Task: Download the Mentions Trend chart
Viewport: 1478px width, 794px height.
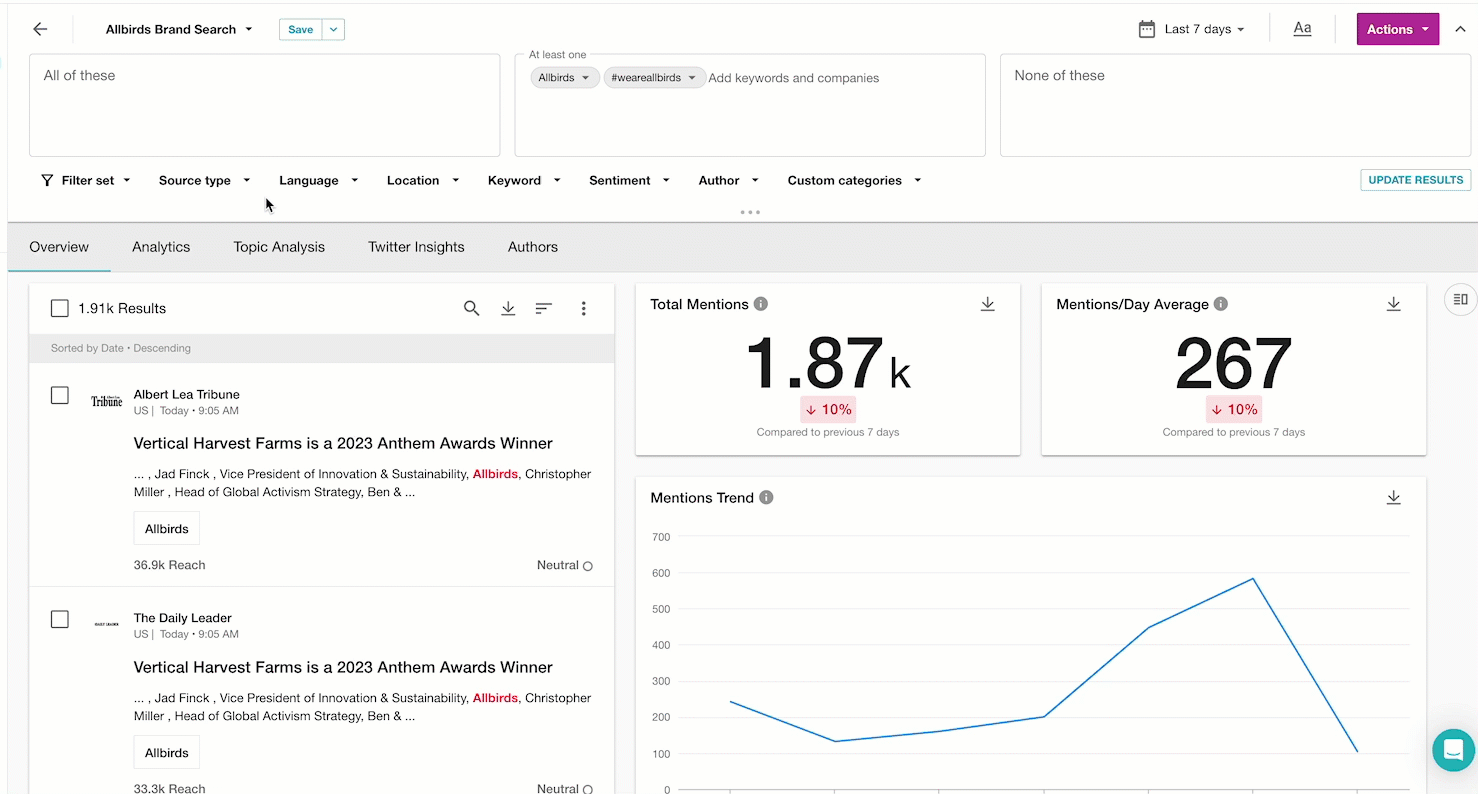Action: point(1394,497)
